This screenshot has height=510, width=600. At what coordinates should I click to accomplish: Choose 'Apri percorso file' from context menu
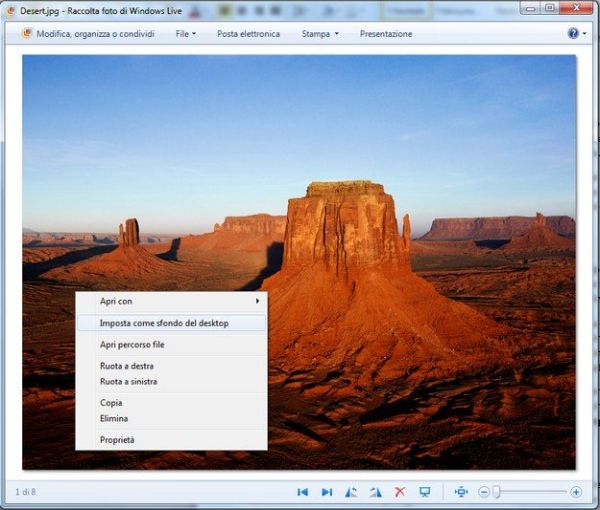pos(132,345)
